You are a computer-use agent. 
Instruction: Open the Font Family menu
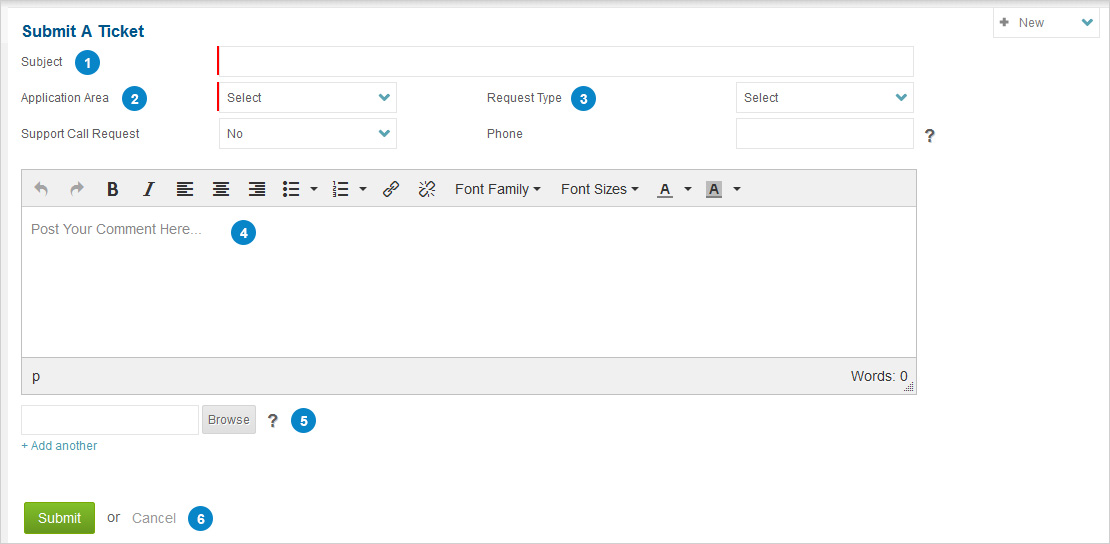coord(498,189)
